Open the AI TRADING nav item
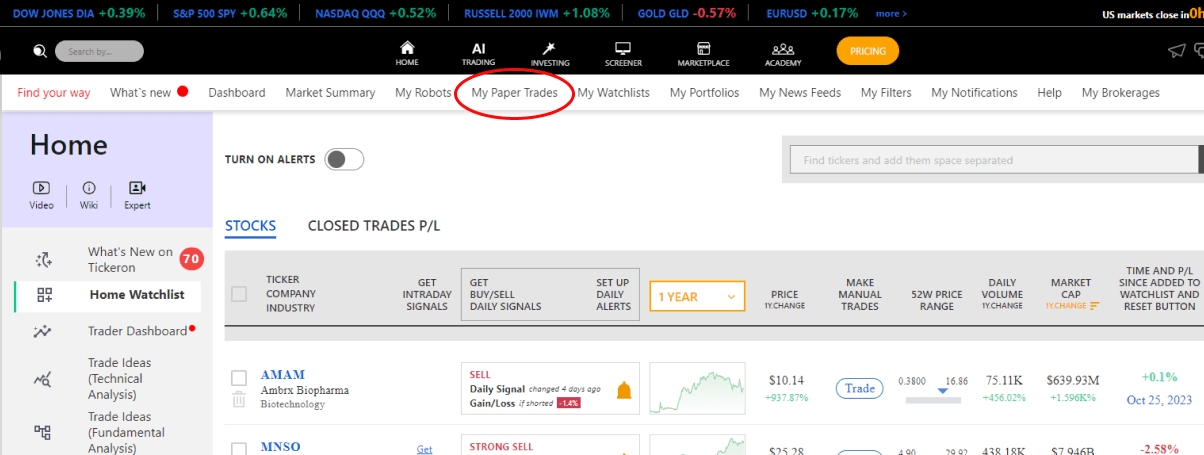1204x455 pixels. [478, 53]
